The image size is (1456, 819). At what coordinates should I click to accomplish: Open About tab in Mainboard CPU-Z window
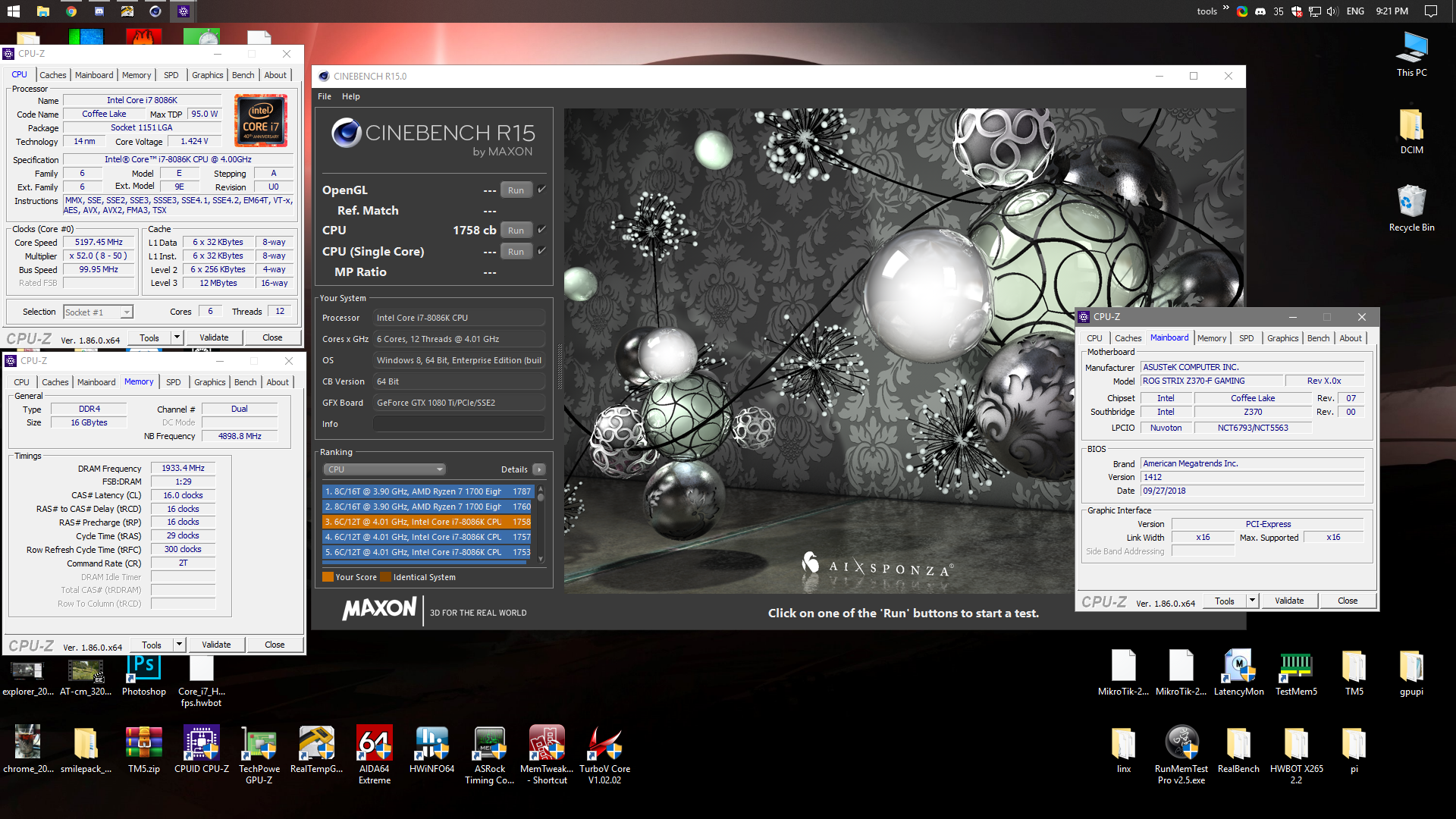click(x=1351, y=338)
